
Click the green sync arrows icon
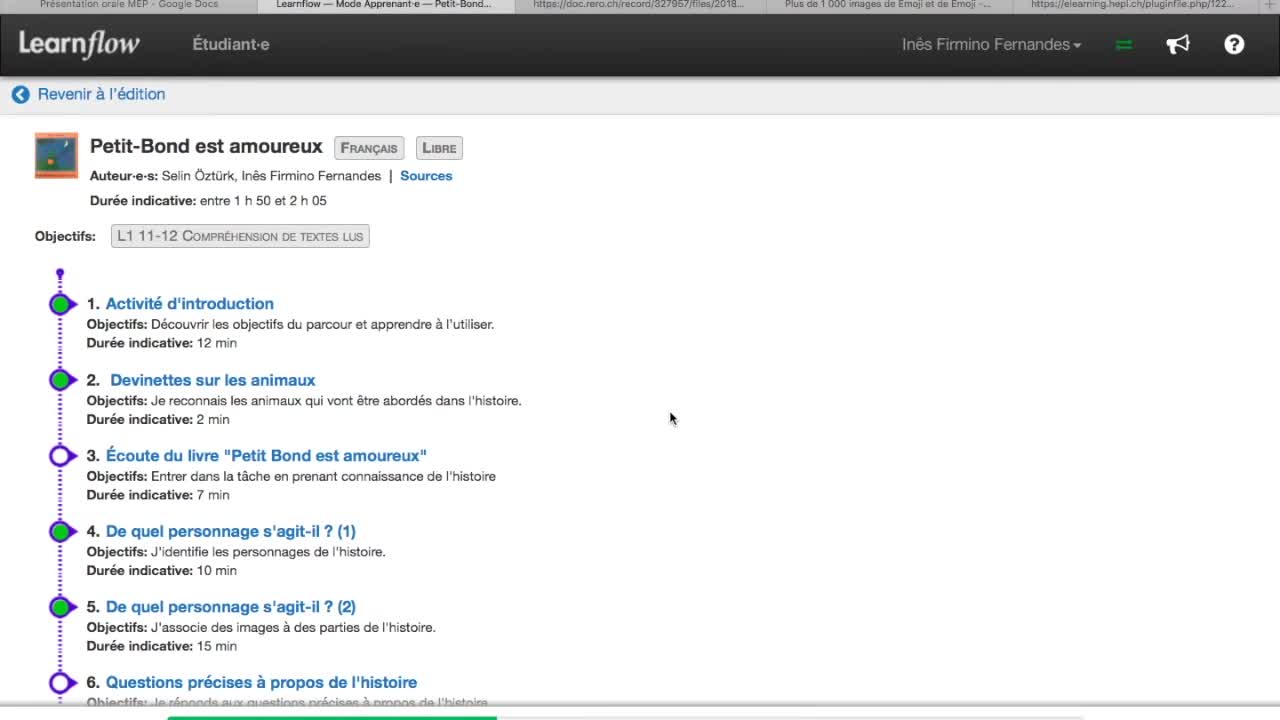tap(1124, 45)
